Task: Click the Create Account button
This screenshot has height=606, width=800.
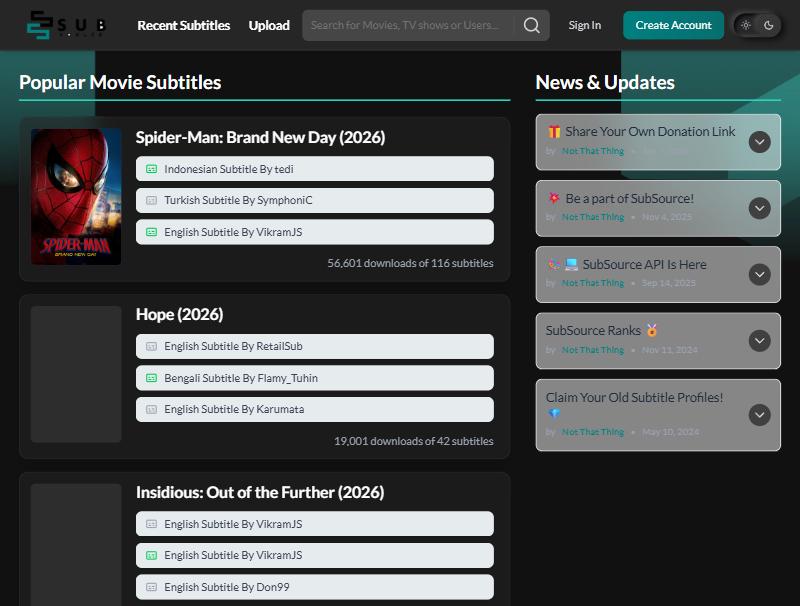Action: (673, 25)
